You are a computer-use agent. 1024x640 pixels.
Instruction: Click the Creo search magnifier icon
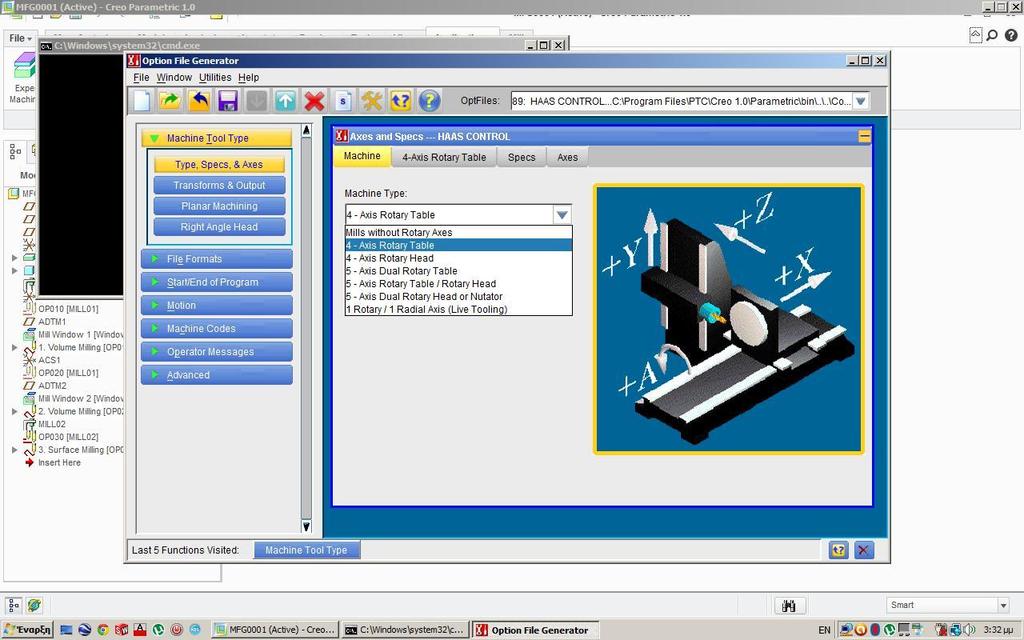tap(992, 35)
